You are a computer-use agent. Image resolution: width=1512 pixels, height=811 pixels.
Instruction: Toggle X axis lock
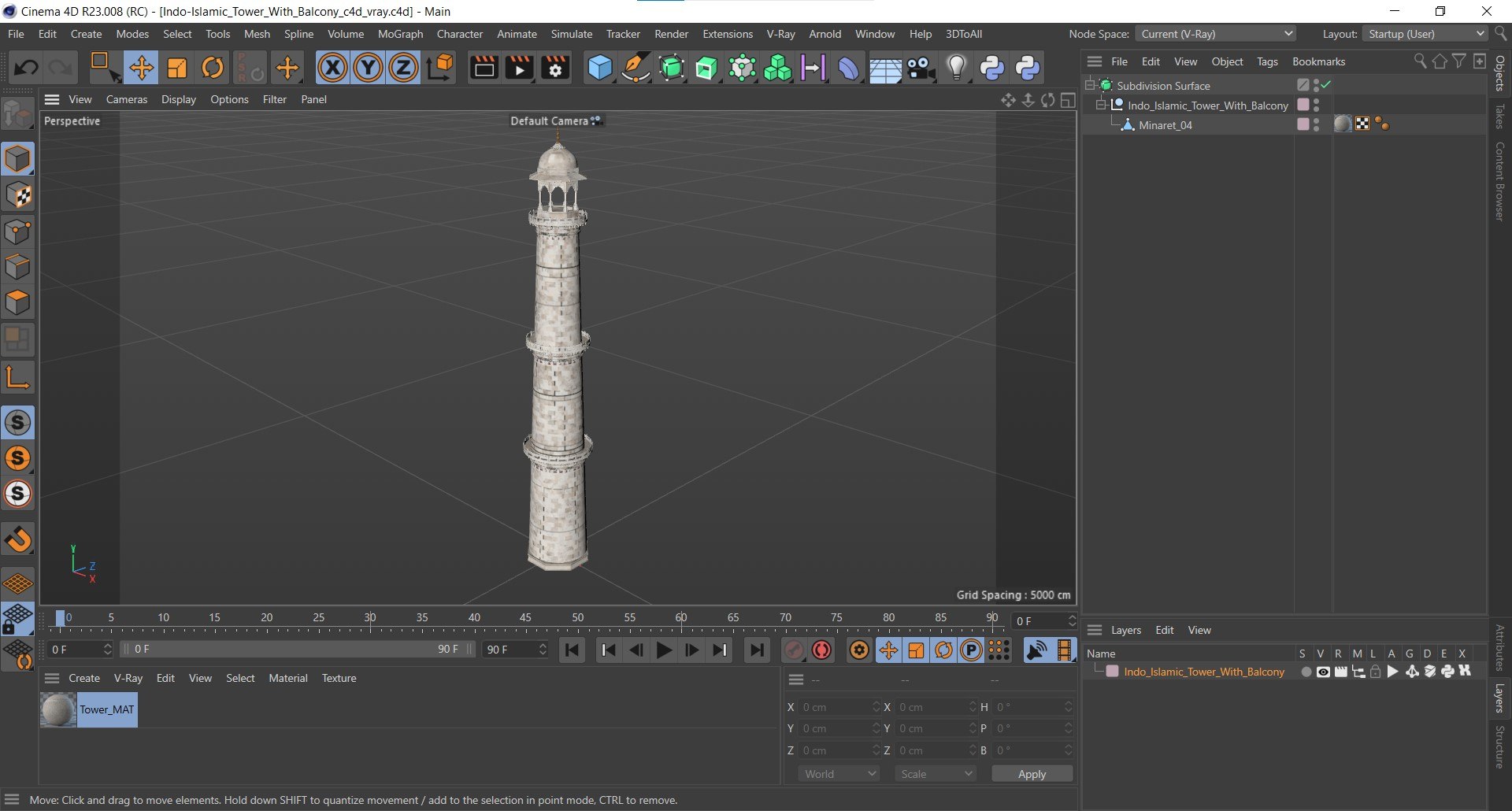(332, 68)
